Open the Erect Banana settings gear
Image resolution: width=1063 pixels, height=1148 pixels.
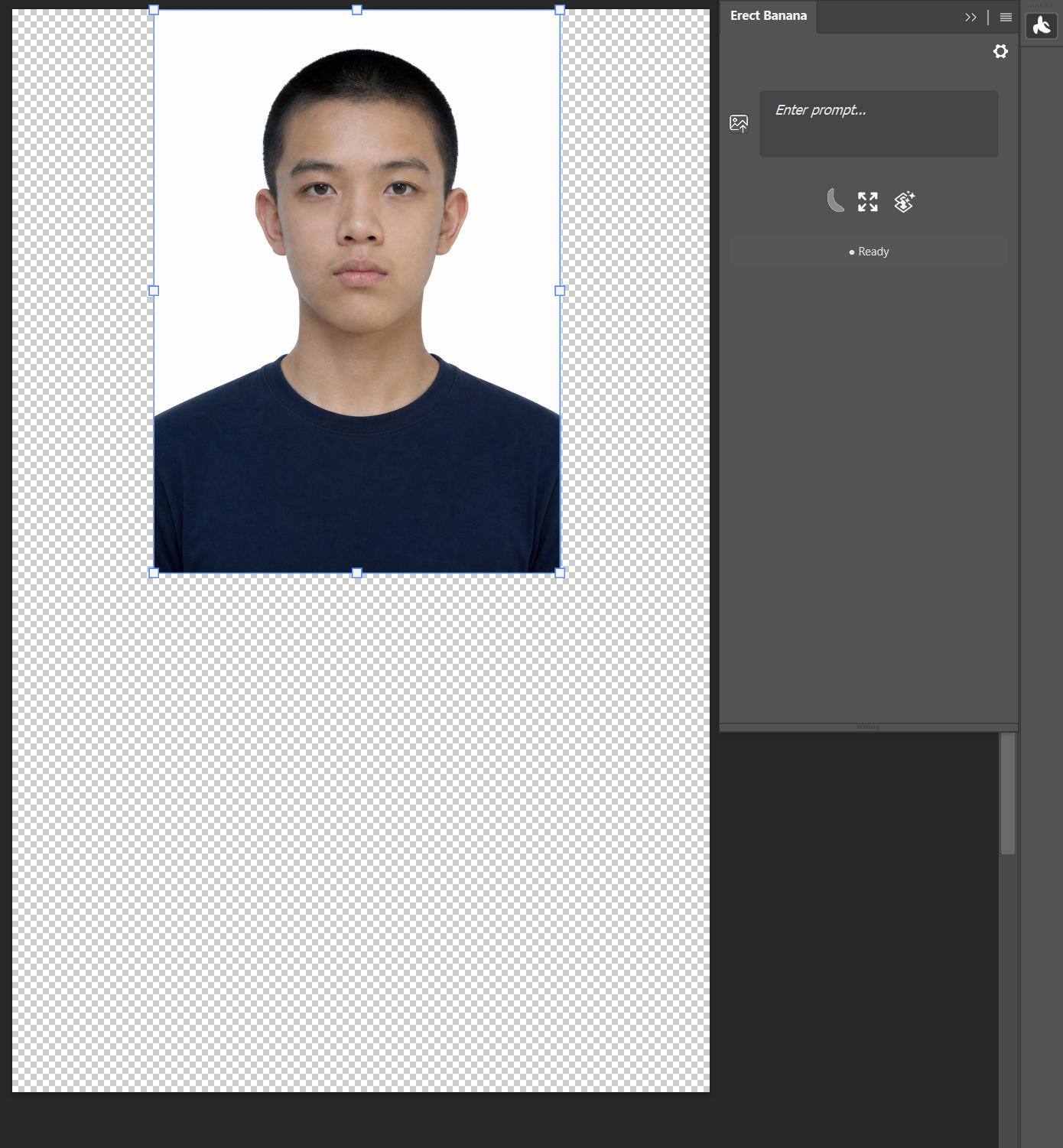pyautogui.click(x=1000, y=51)
